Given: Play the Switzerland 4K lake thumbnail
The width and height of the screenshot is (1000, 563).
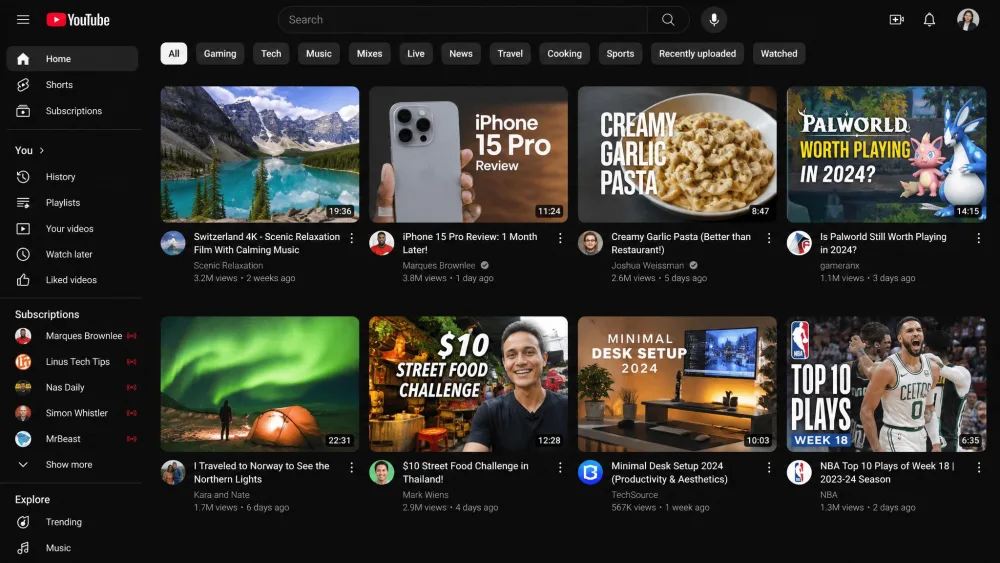Looking at the screenshot, I should pos(260,154).
